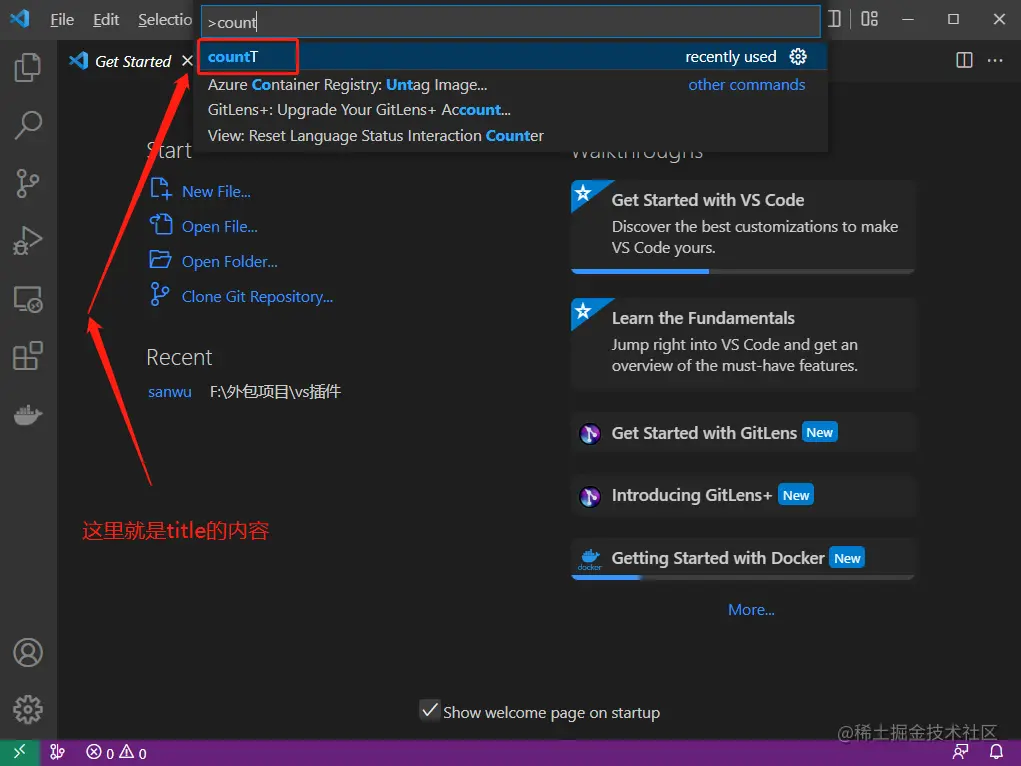Run the countT command from palette
Image resolution: width=1021 pixels, height=766 pixels.
(x=511, y=57)
